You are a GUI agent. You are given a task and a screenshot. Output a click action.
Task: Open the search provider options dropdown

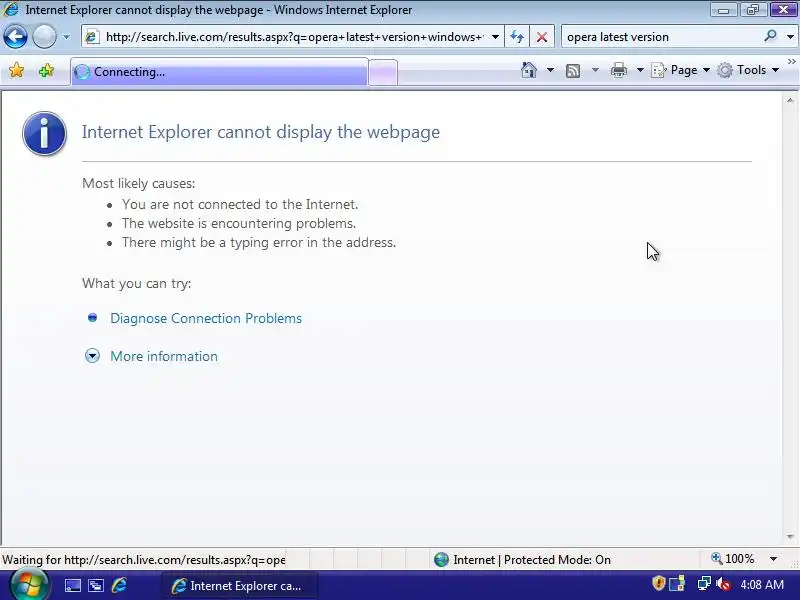[x=790, y=37]
